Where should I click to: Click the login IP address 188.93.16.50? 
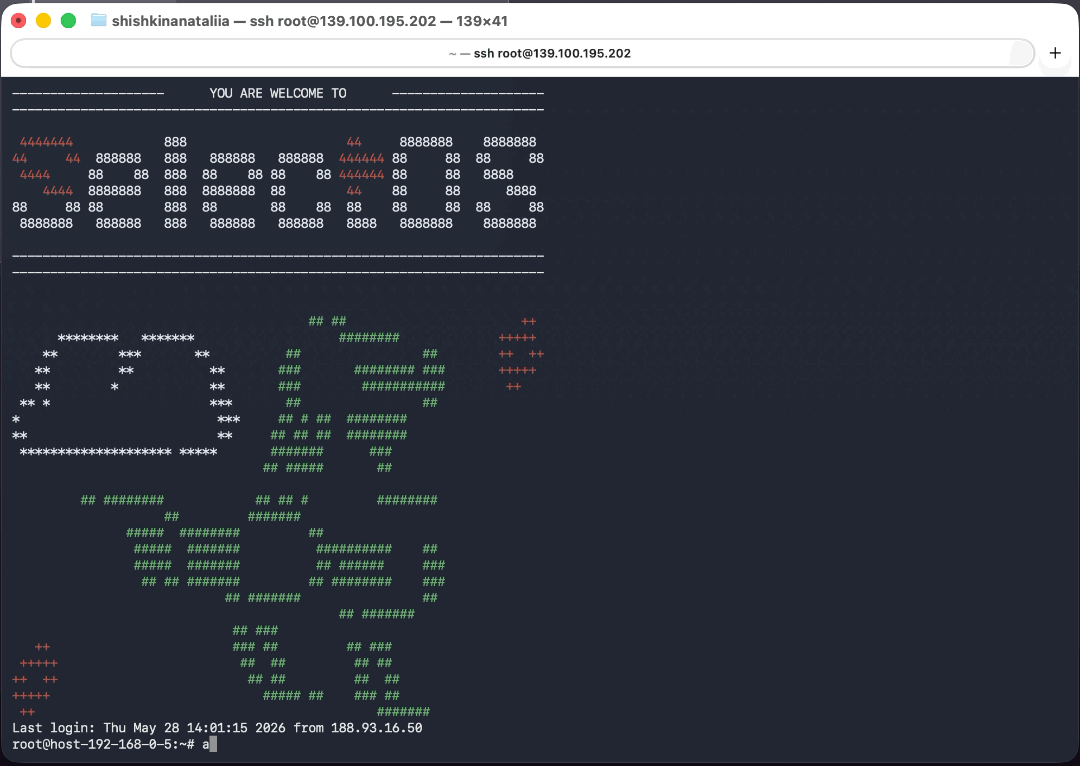pyautogui.click(x=376, y=727)
